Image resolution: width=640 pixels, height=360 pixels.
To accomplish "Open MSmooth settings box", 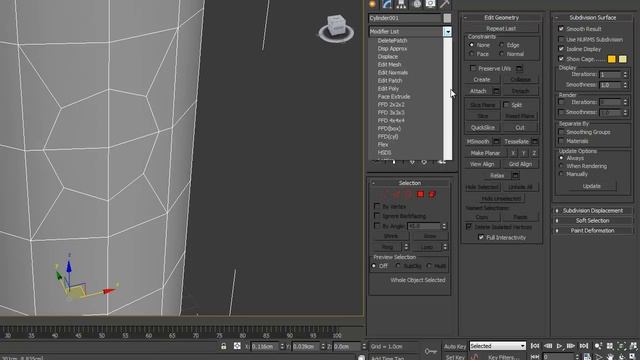I will click(496, 142).
